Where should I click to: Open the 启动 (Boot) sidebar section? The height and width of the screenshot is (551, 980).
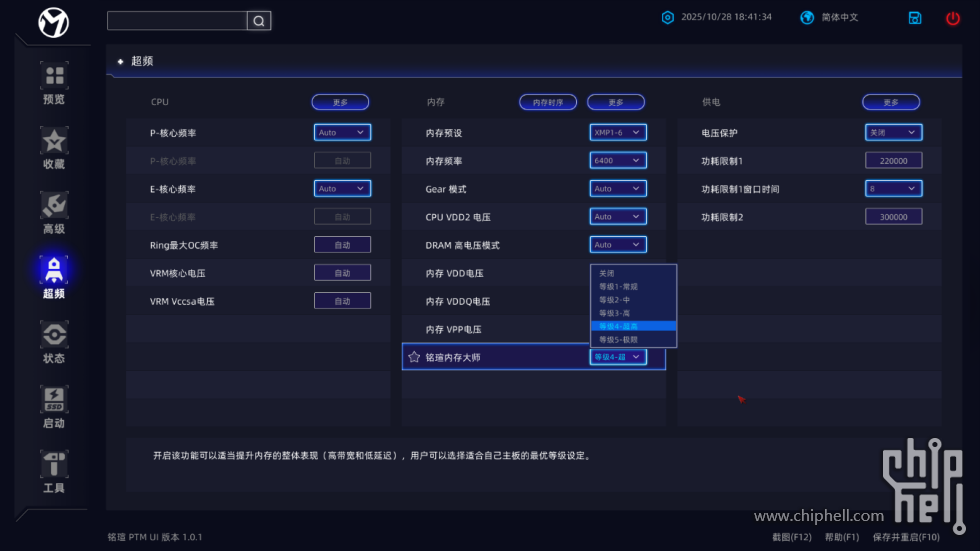pyautogui.click(x=54, y=407)
